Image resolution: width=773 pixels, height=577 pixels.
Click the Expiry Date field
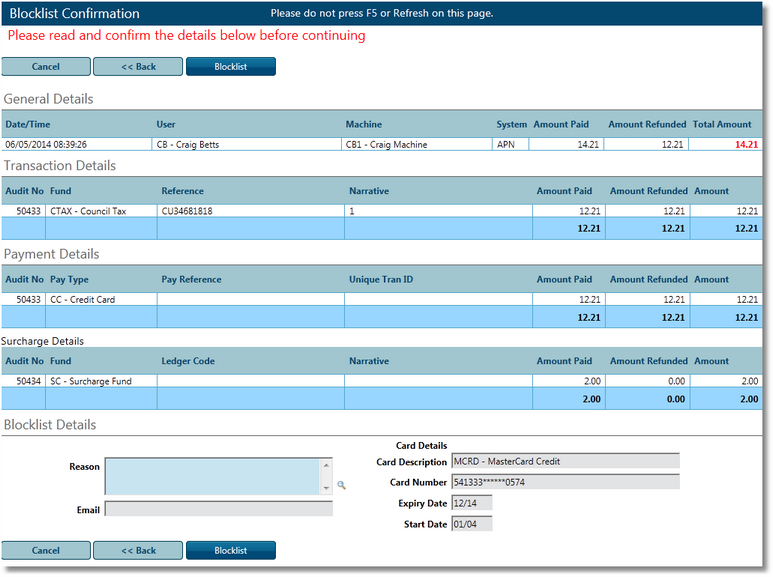471,503
